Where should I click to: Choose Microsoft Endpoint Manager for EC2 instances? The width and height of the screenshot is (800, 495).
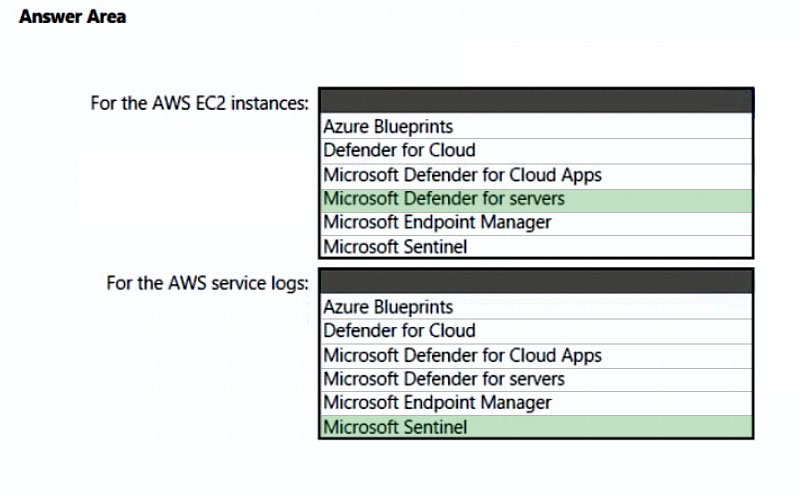[536, 223]
